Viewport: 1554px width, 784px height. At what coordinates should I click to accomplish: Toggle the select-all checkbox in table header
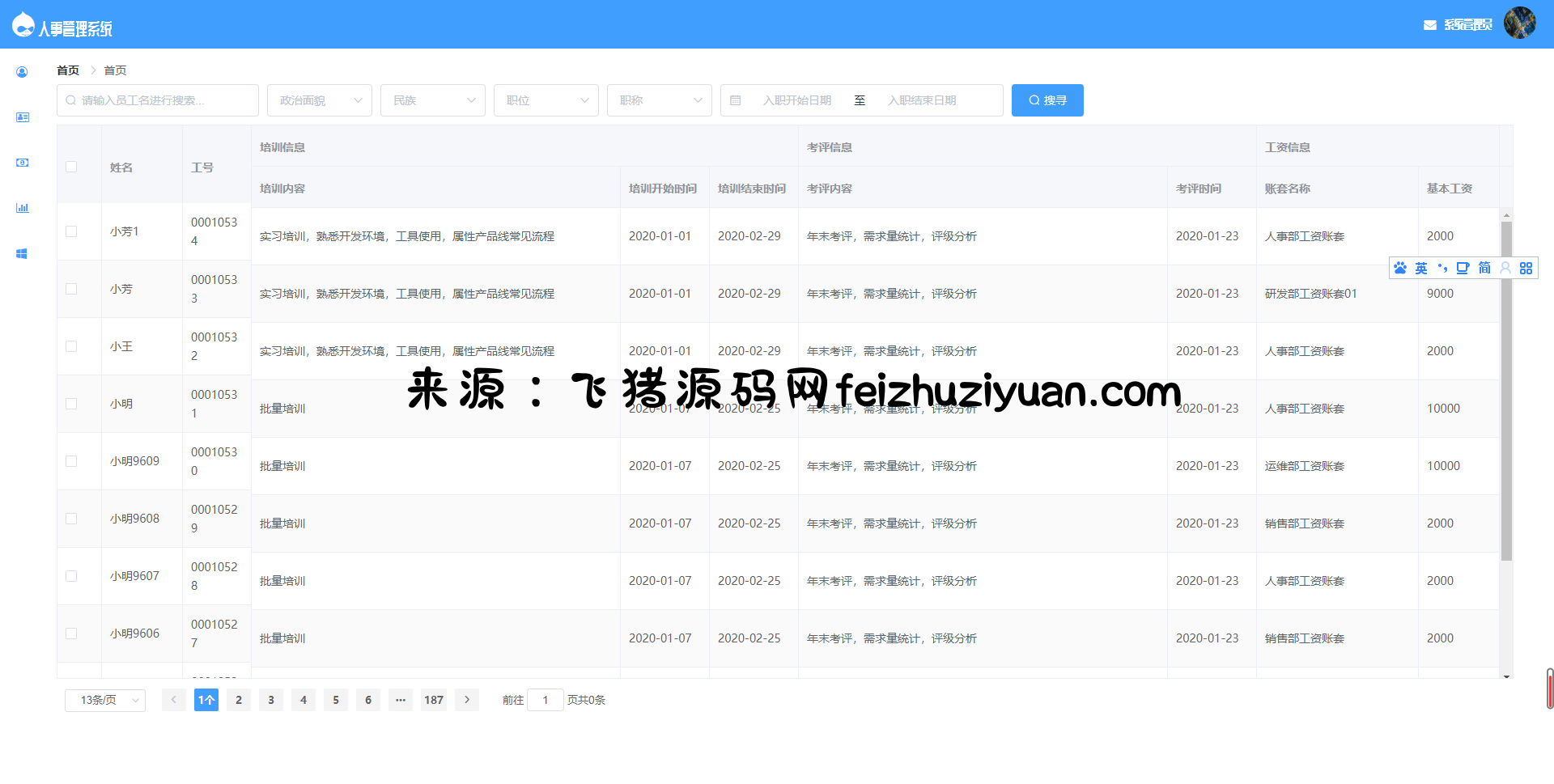(x=71, y=167)
